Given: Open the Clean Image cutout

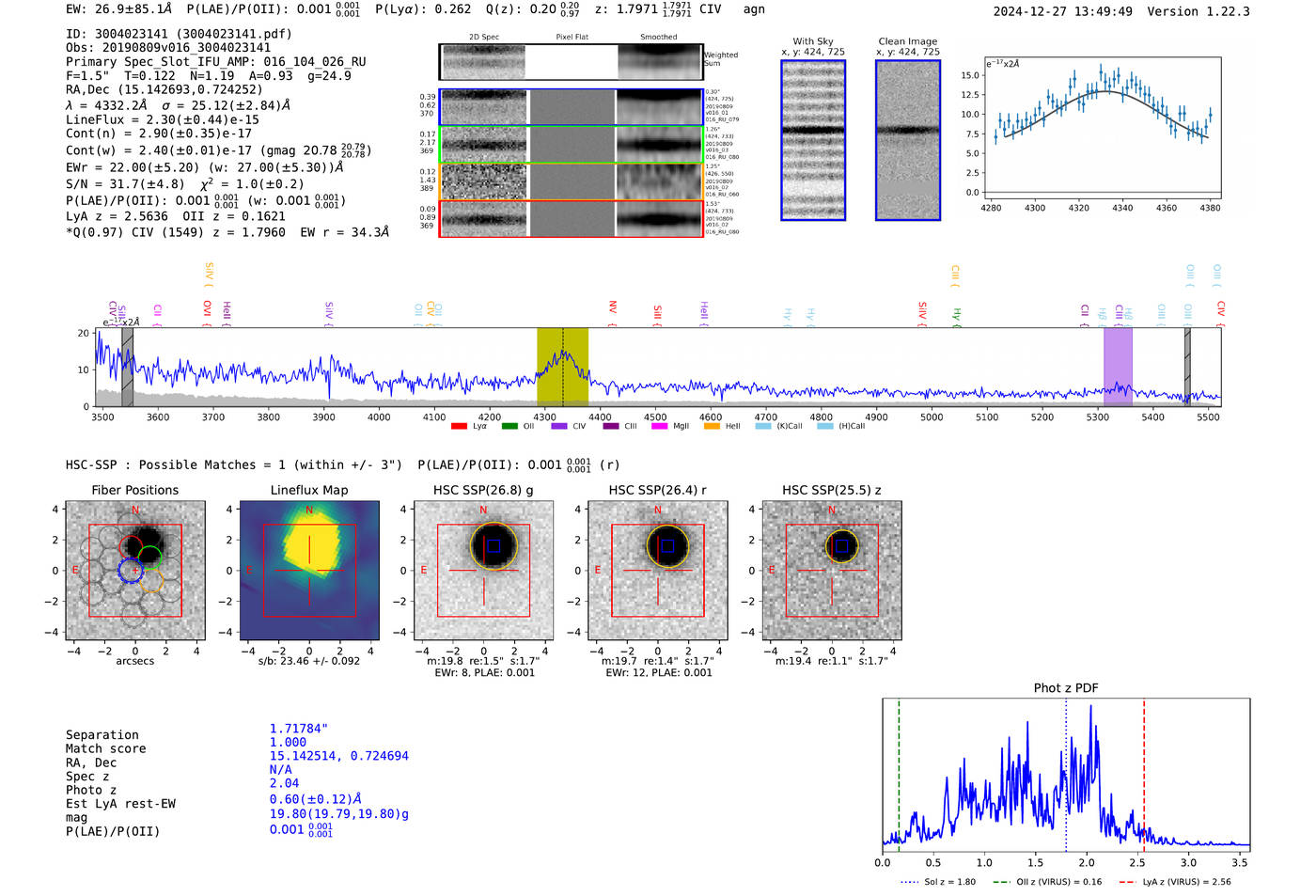Looking at the screenshot, I should tap(908, 140).
